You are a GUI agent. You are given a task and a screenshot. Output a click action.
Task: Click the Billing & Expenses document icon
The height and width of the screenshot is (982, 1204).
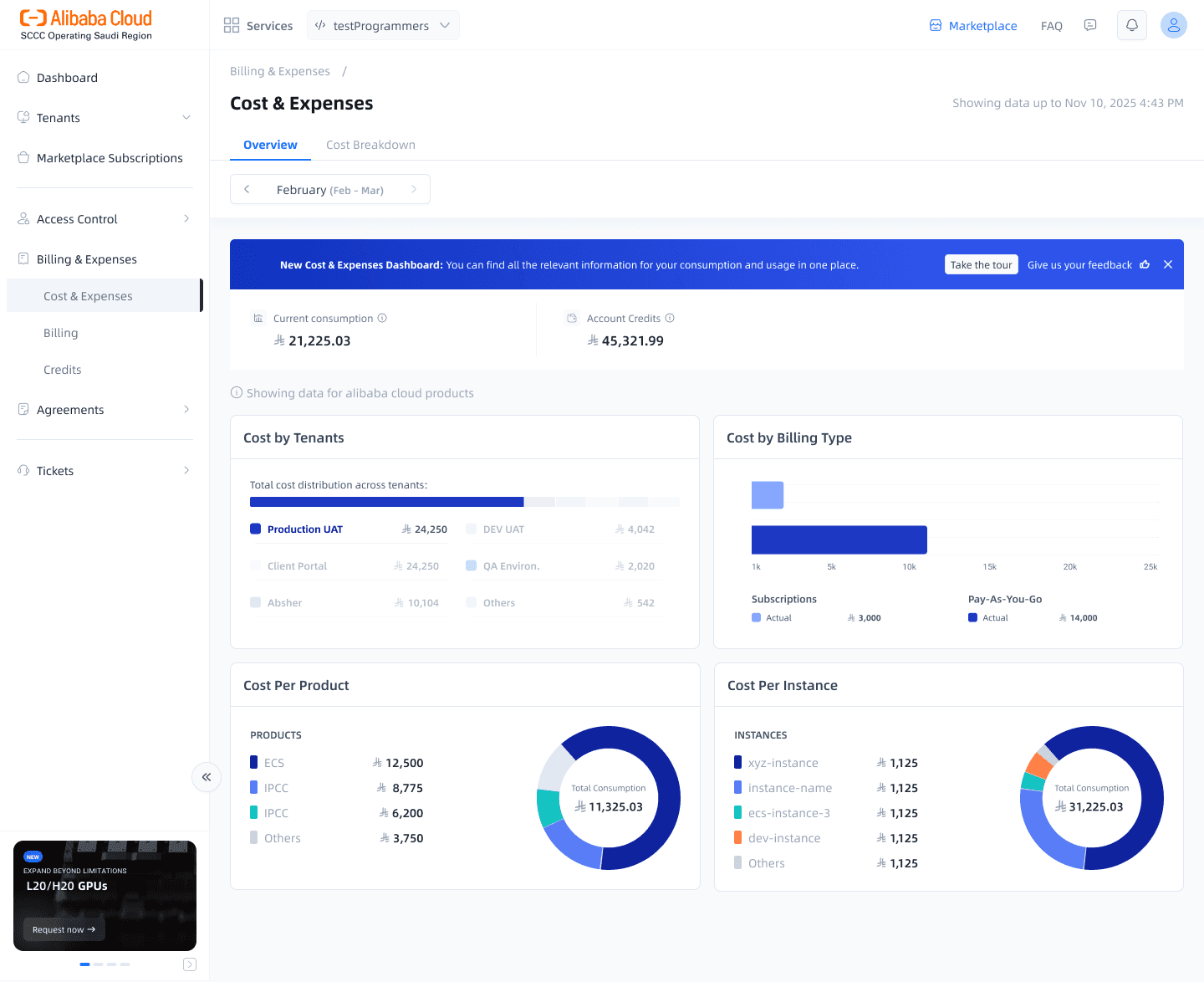tap(23, 258)
